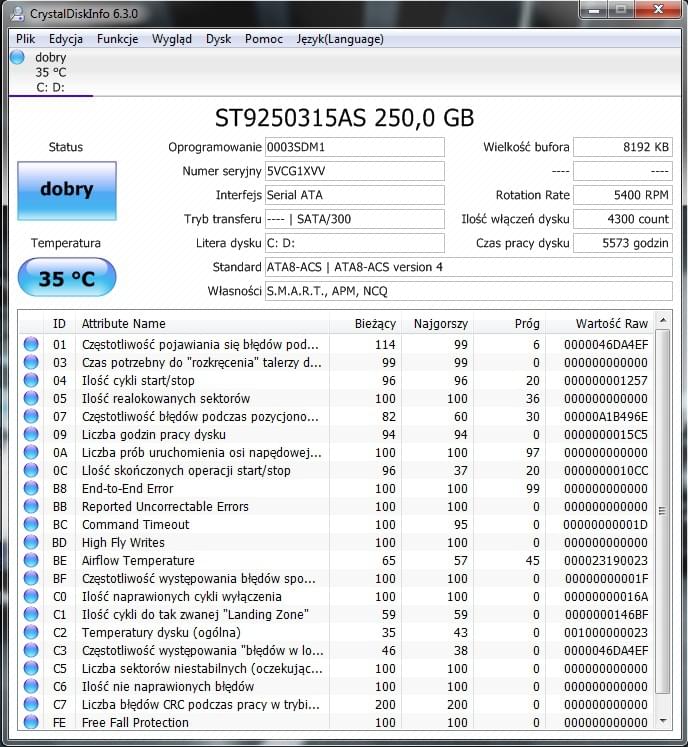Click the Próg column header

(x=509, y=323)
